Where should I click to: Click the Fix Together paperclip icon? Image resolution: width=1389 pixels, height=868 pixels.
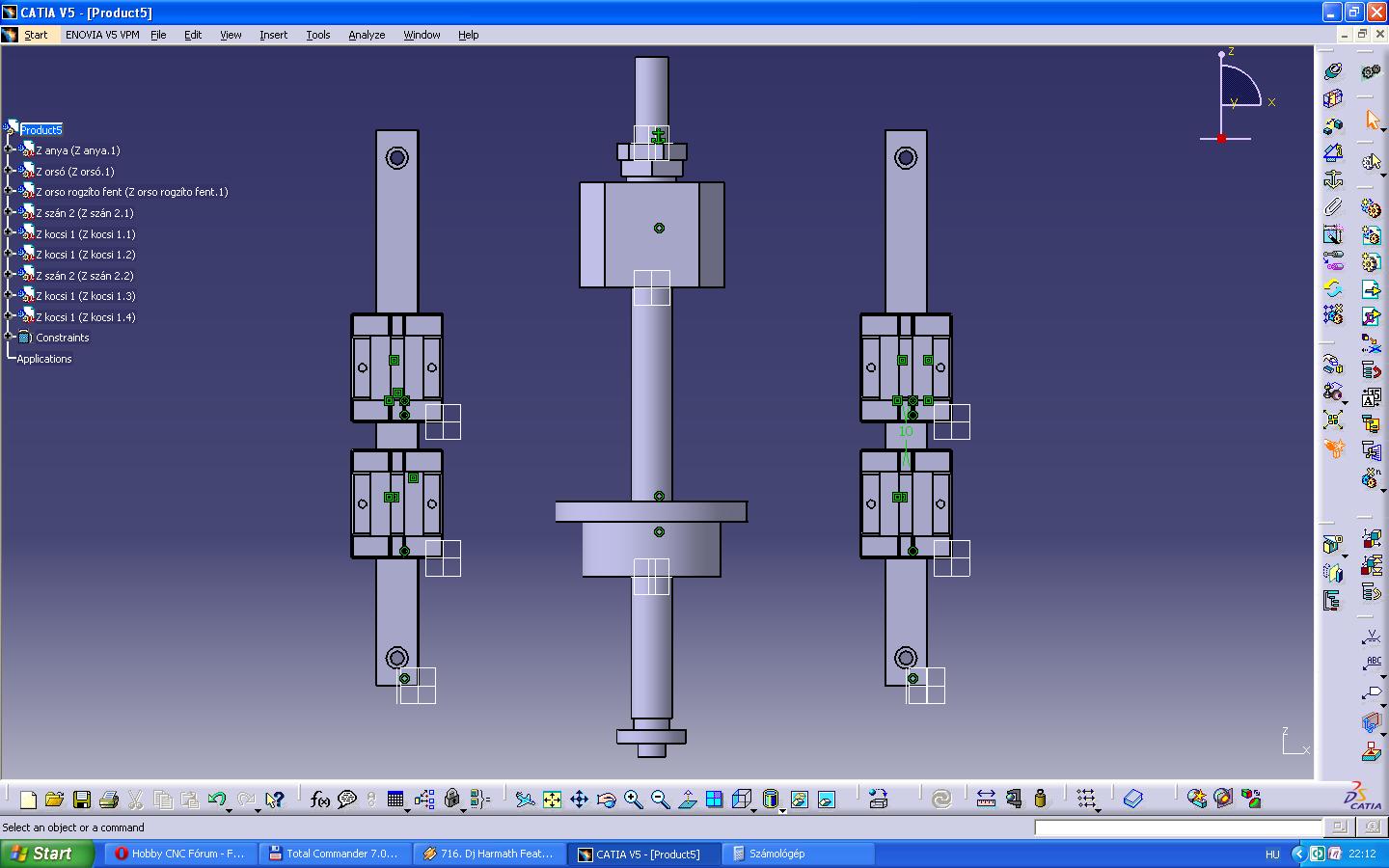1333,206
